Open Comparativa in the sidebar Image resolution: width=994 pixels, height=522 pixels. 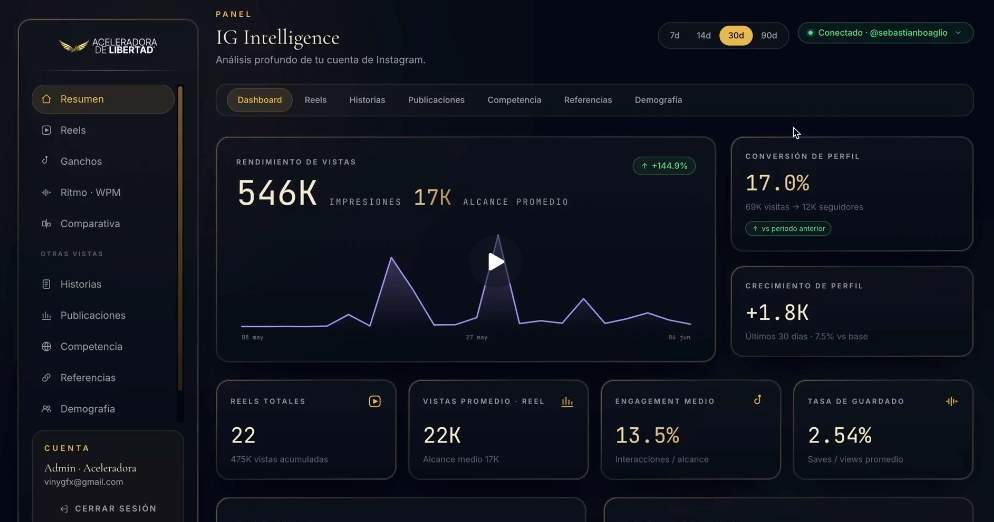click(103, 223)
